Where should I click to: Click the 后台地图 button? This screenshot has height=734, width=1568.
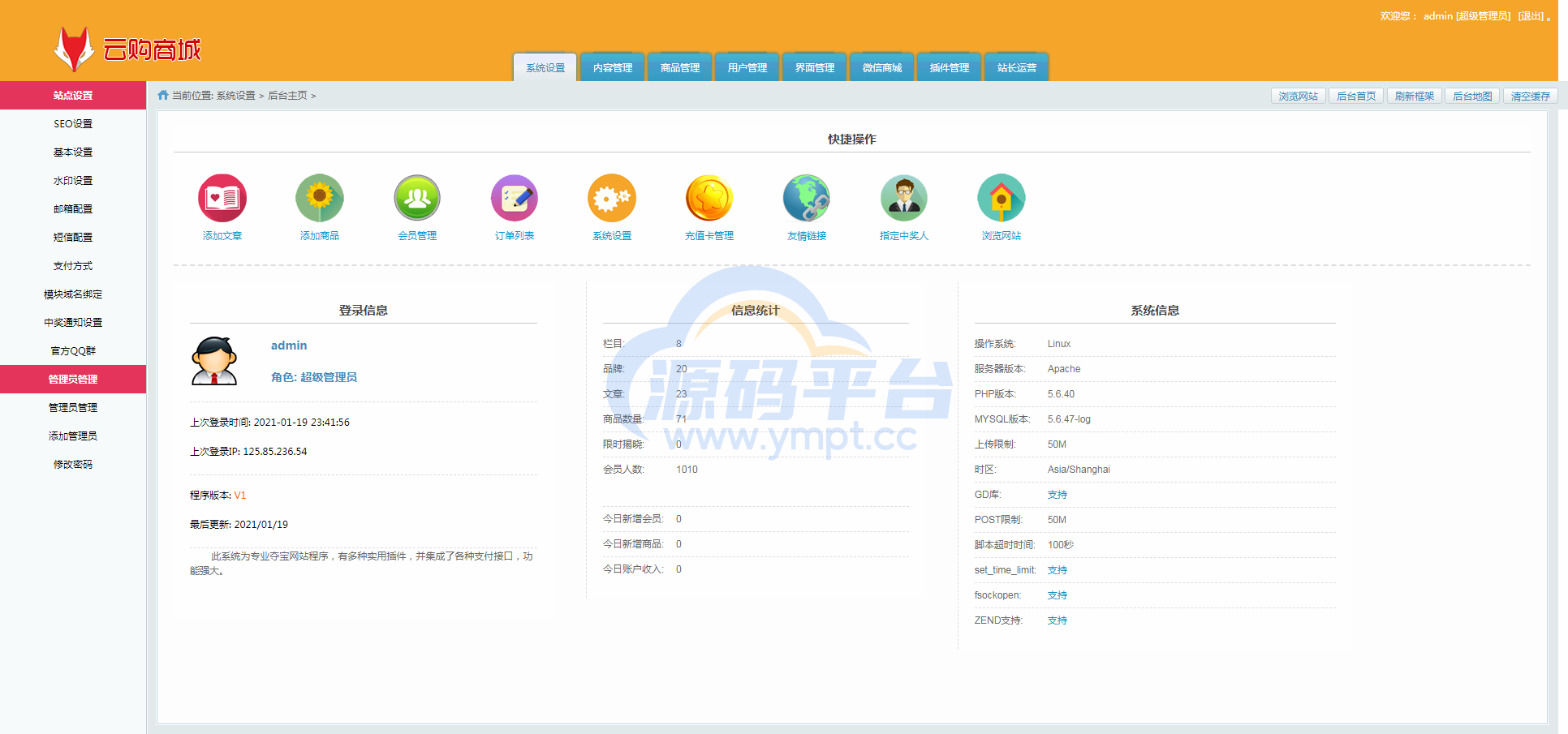tap(1472, 96)
